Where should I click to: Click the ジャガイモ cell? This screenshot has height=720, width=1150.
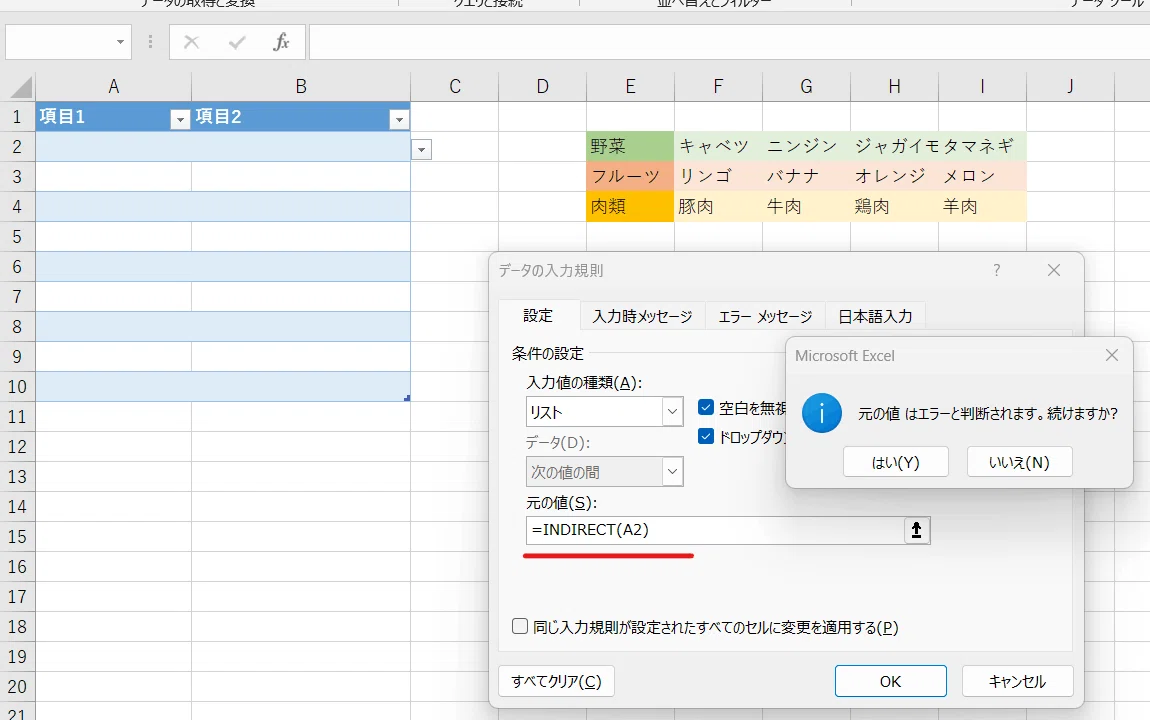pos(894,147)
